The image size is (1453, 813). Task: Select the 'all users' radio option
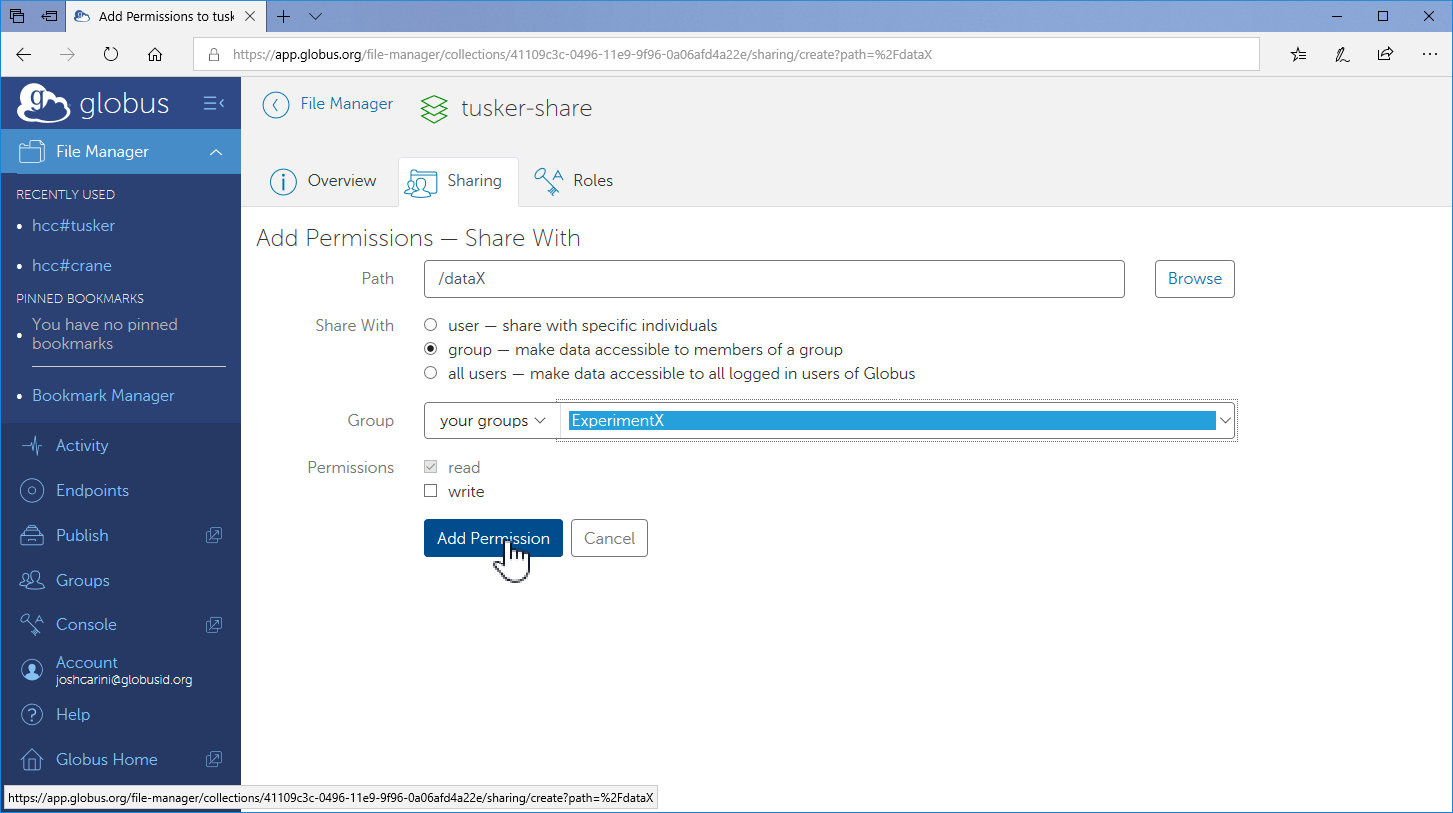click(x=431, y=374)
